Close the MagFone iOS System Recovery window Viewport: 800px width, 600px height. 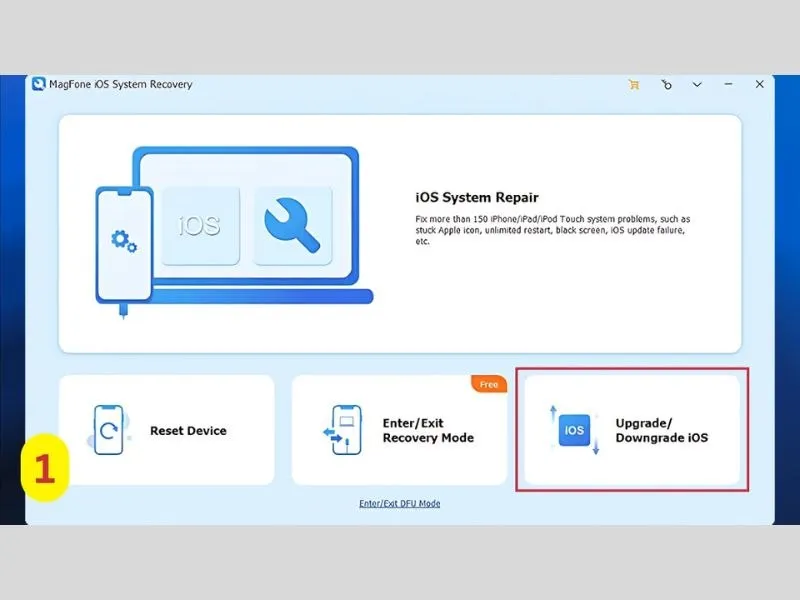coord(759,84)
